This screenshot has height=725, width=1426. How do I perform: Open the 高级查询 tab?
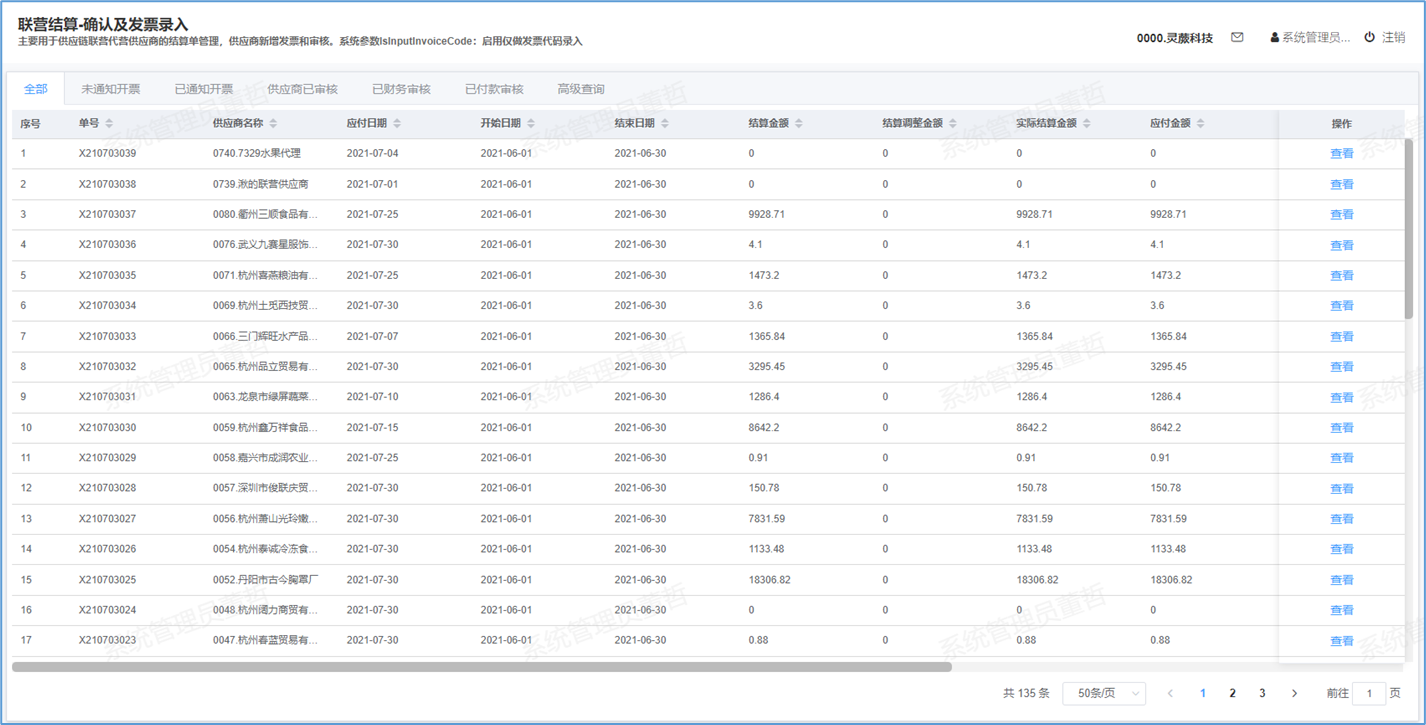coord(580,89)
